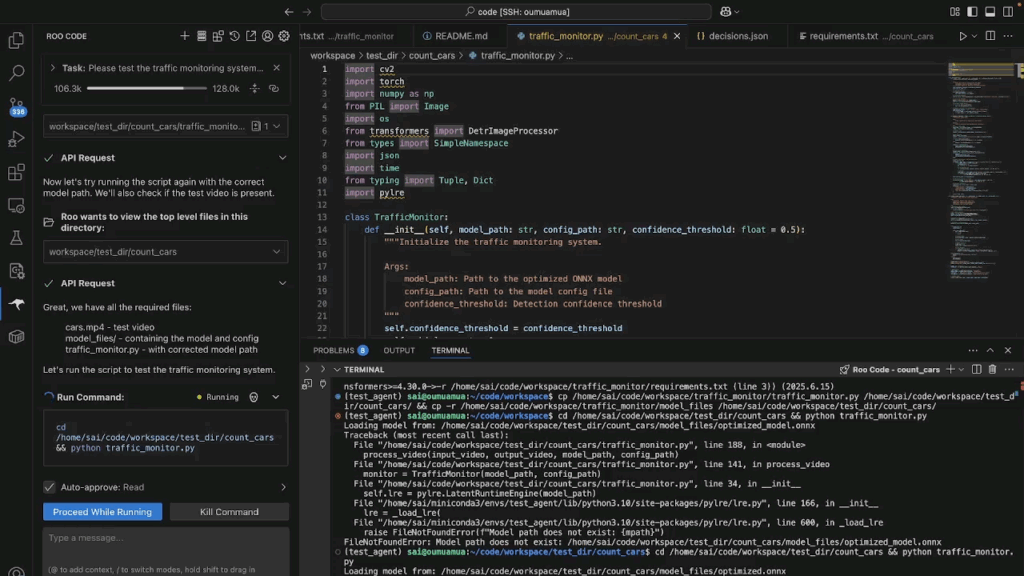Add a new terminal with plus
The image size is (1024, 576).
click(950, 370)
